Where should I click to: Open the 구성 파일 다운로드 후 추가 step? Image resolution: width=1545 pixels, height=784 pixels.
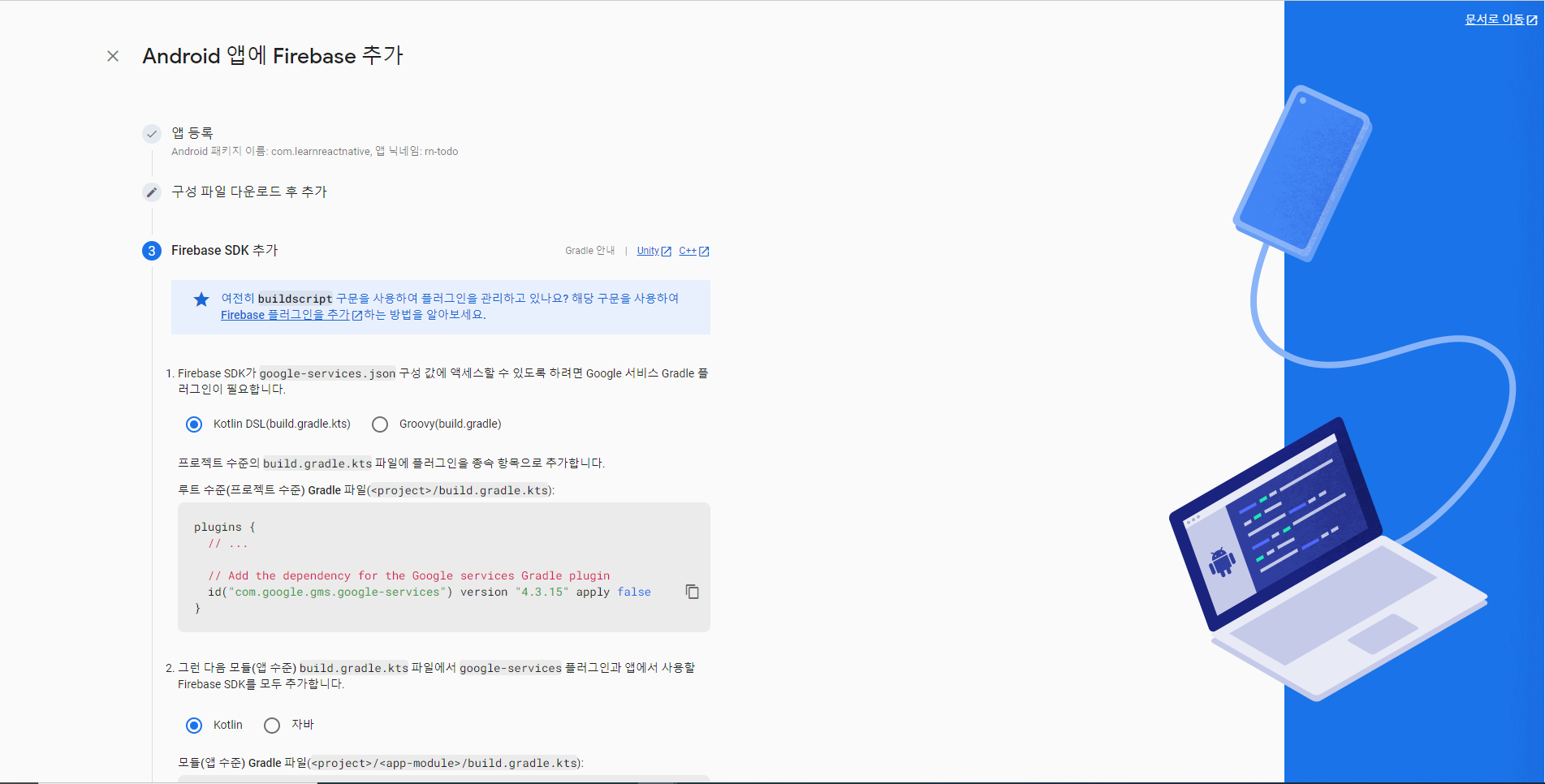click(x=249, y=192)
